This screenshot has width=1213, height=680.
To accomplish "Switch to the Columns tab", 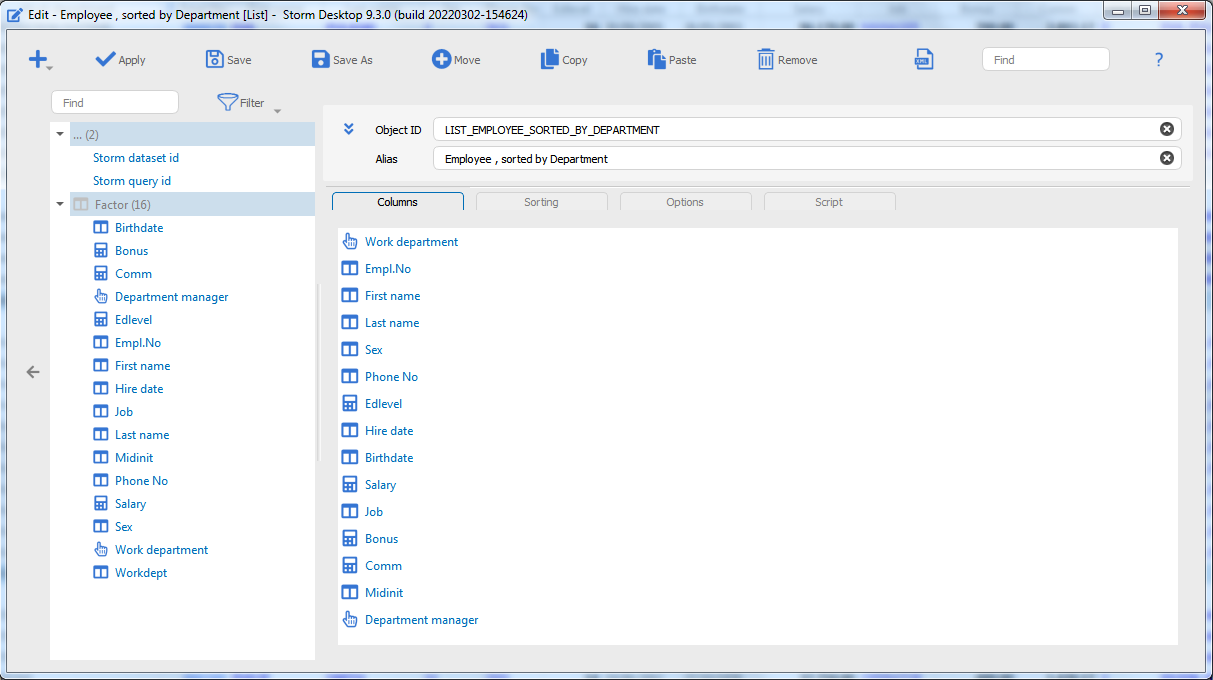I will point(398,202).
